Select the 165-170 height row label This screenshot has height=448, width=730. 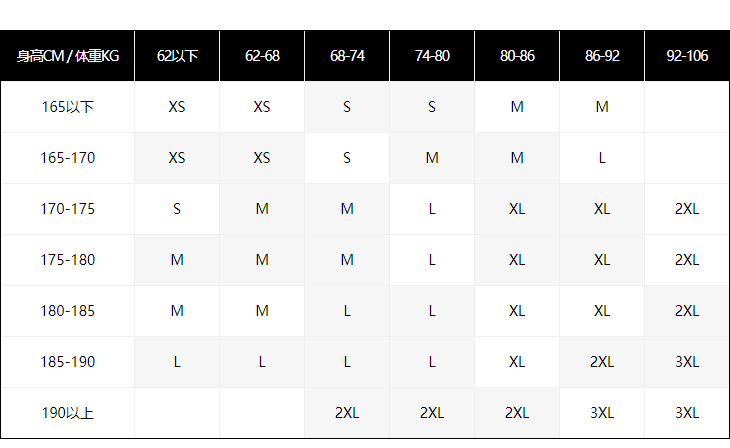(x=67, y=158)
